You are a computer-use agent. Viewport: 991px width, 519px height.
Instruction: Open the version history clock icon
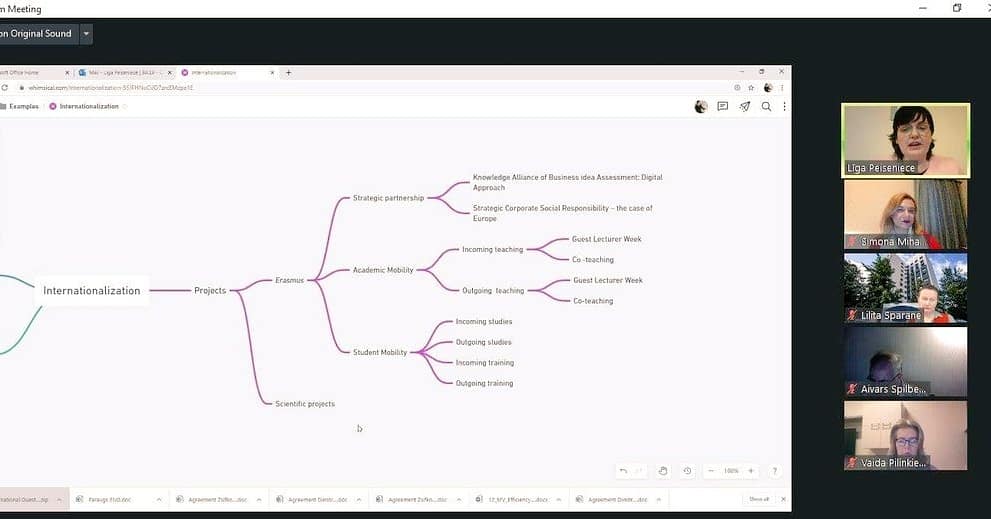click(x=687, y=471)
